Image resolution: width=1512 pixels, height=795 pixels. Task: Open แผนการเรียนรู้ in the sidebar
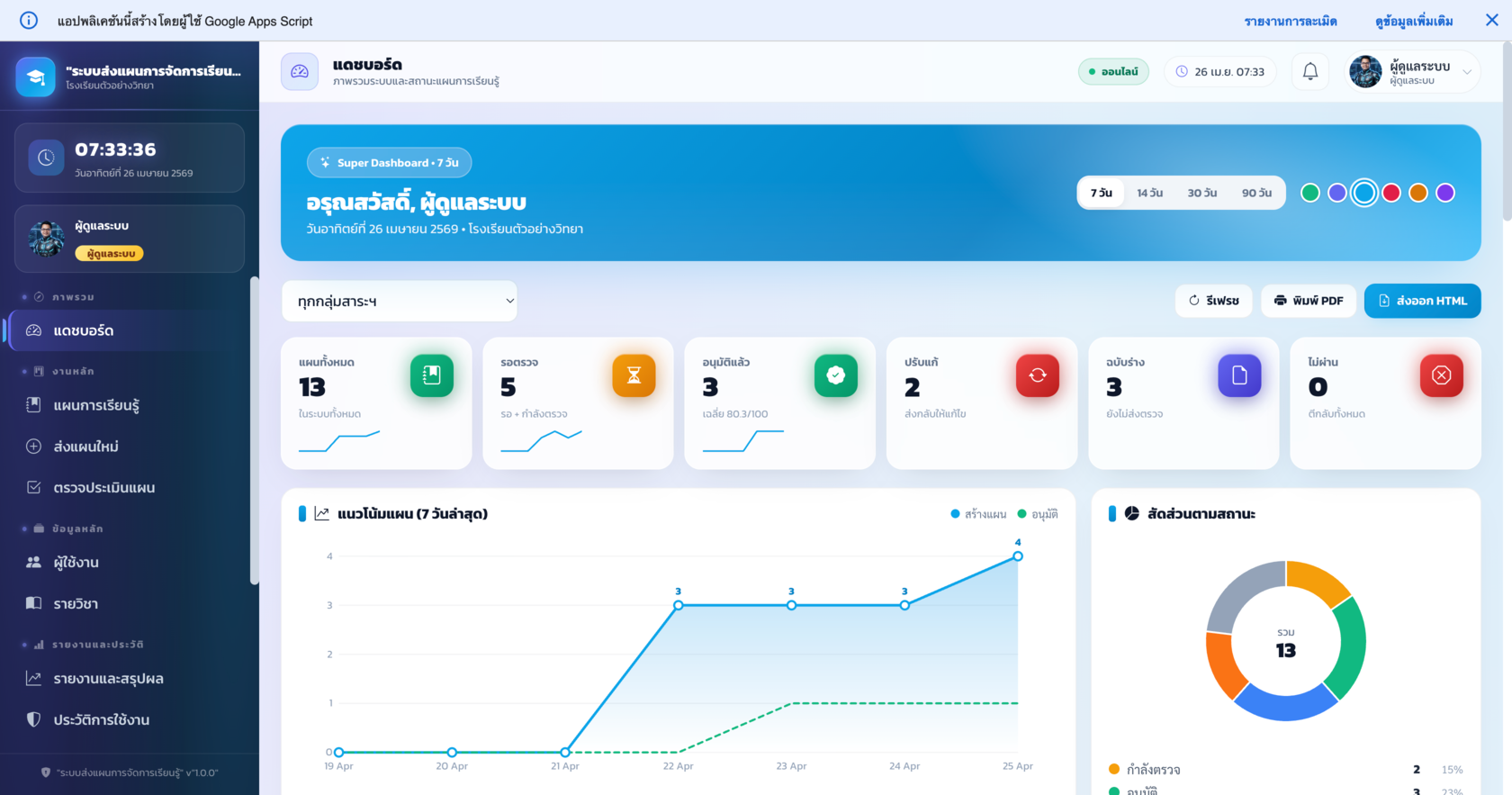96,405
